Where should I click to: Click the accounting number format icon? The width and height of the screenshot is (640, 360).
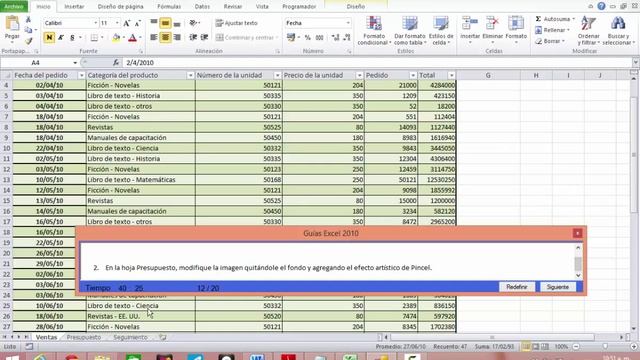(291, 38)
